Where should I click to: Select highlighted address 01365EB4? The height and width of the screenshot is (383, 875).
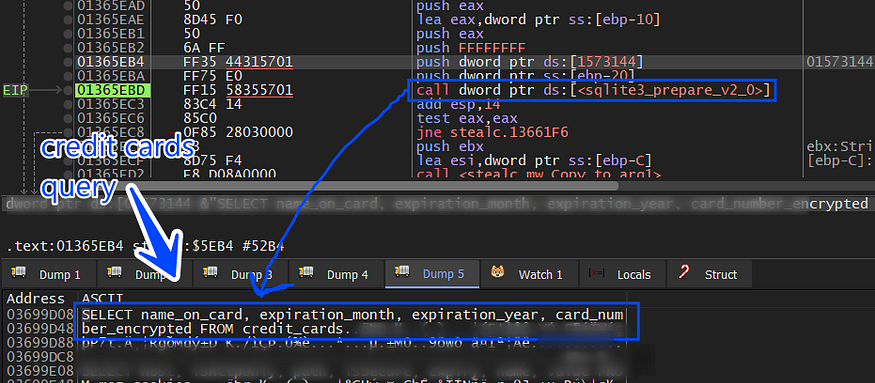click(112, 61)
